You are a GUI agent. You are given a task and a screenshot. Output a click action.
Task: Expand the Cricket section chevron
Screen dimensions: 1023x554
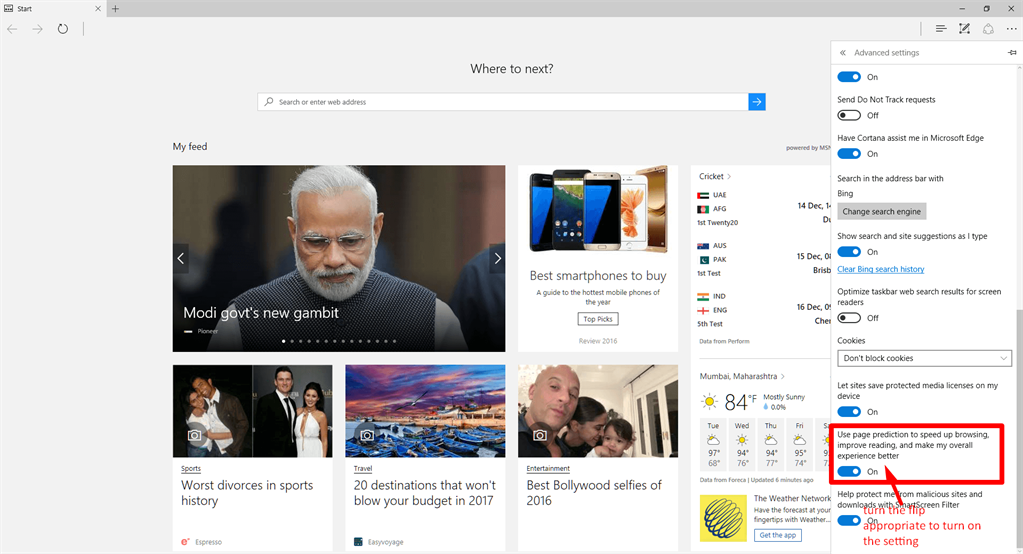pyautogui.click(x=729, y=176)
